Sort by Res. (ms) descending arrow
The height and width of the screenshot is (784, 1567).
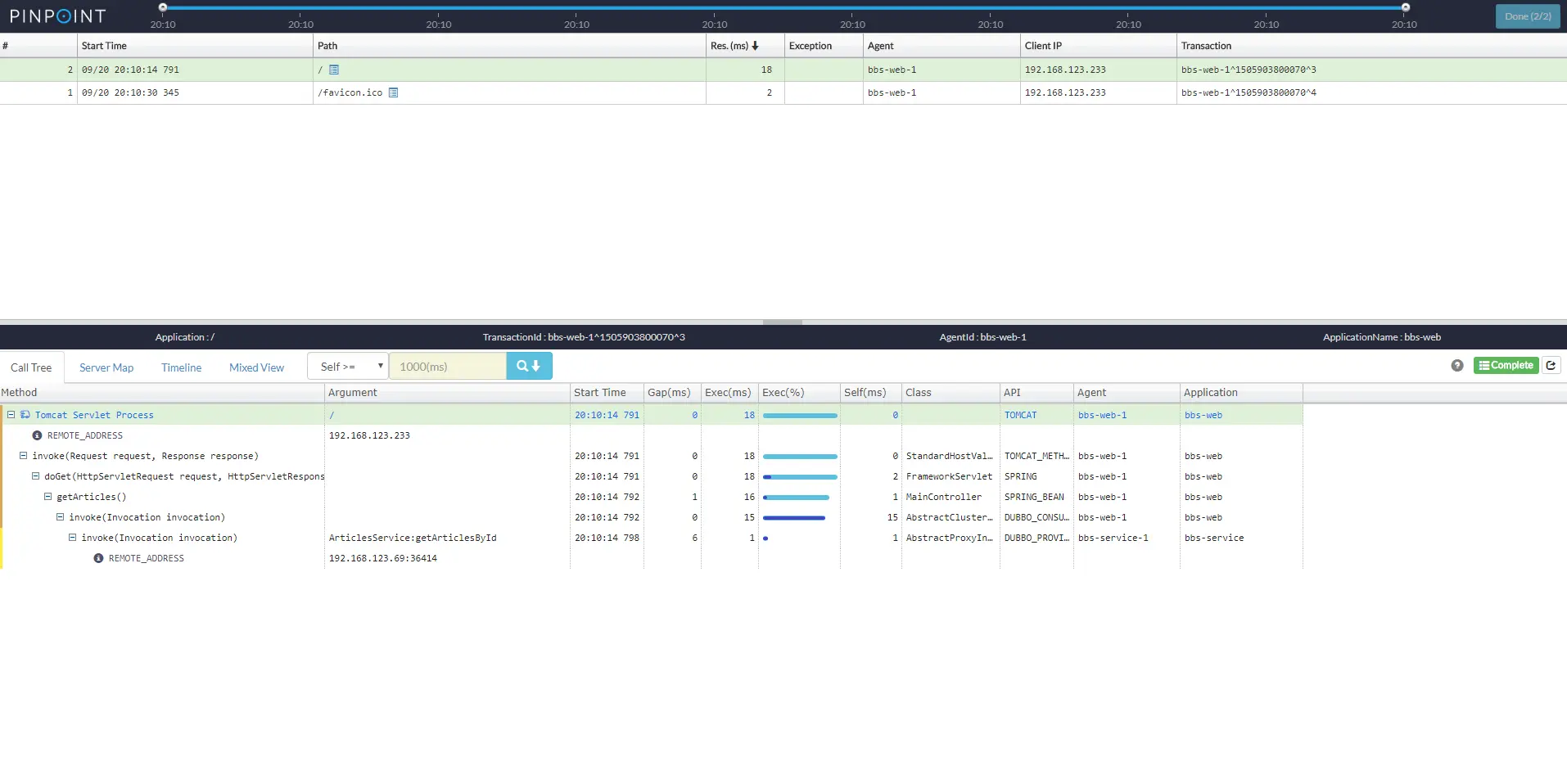755,46
